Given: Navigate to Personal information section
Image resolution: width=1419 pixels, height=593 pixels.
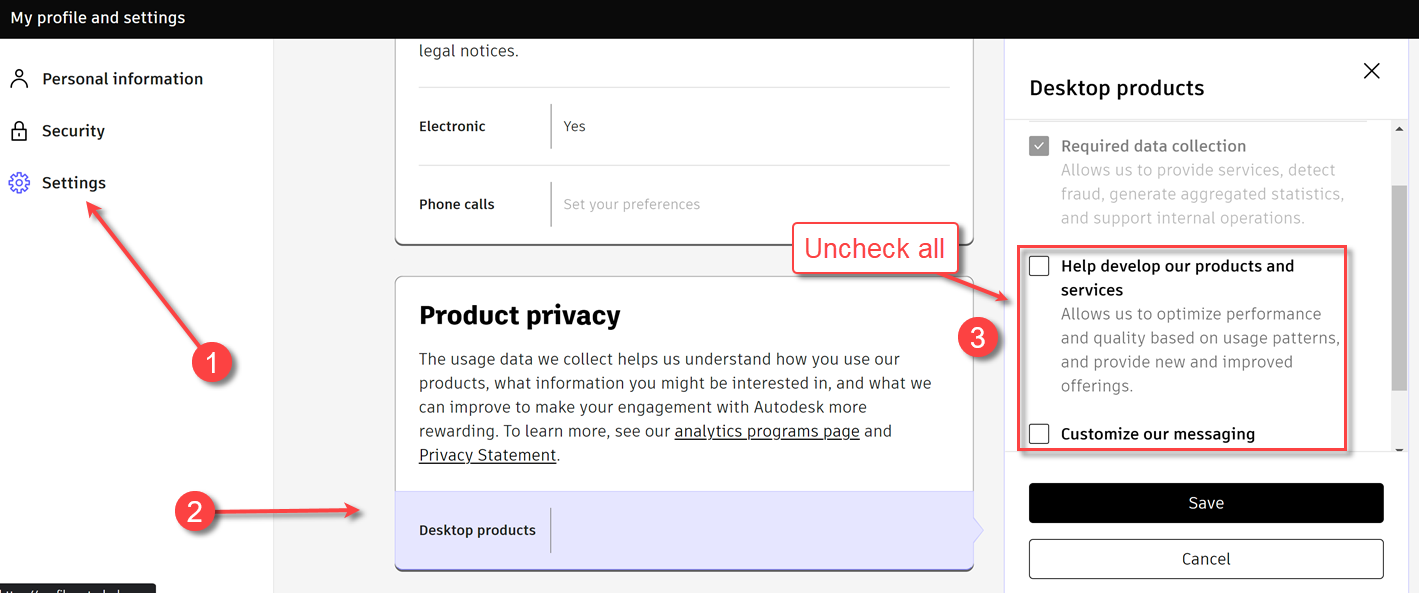Looking at the screenshot, I should click(120, 77).
